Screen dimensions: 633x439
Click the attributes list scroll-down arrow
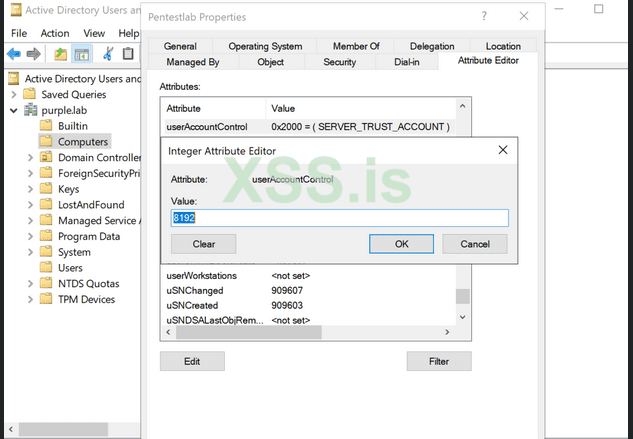(x=463, y=317)
